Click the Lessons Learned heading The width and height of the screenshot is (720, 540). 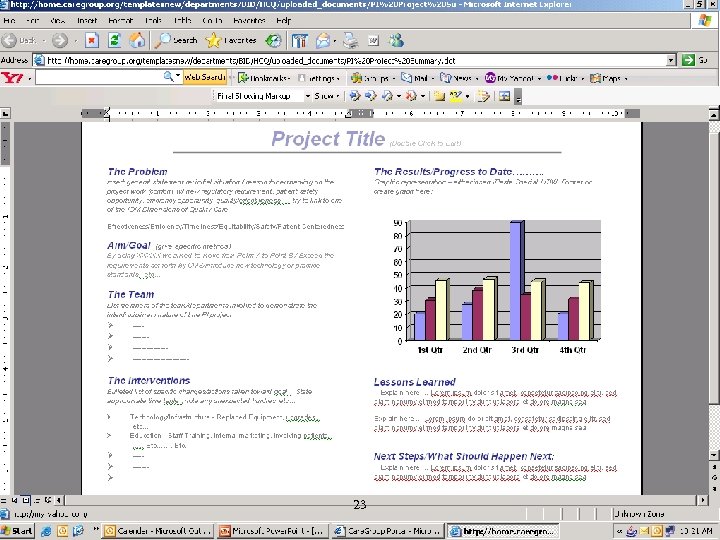[415, 382]
